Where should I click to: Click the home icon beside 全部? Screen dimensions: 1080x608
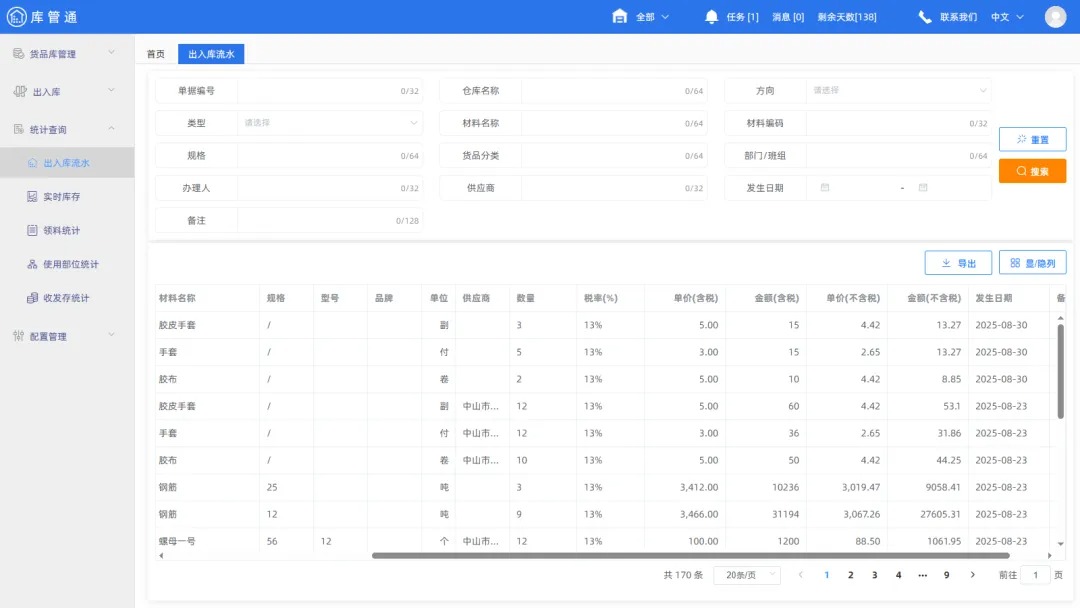pyautogui.click(x=617, y=16)
